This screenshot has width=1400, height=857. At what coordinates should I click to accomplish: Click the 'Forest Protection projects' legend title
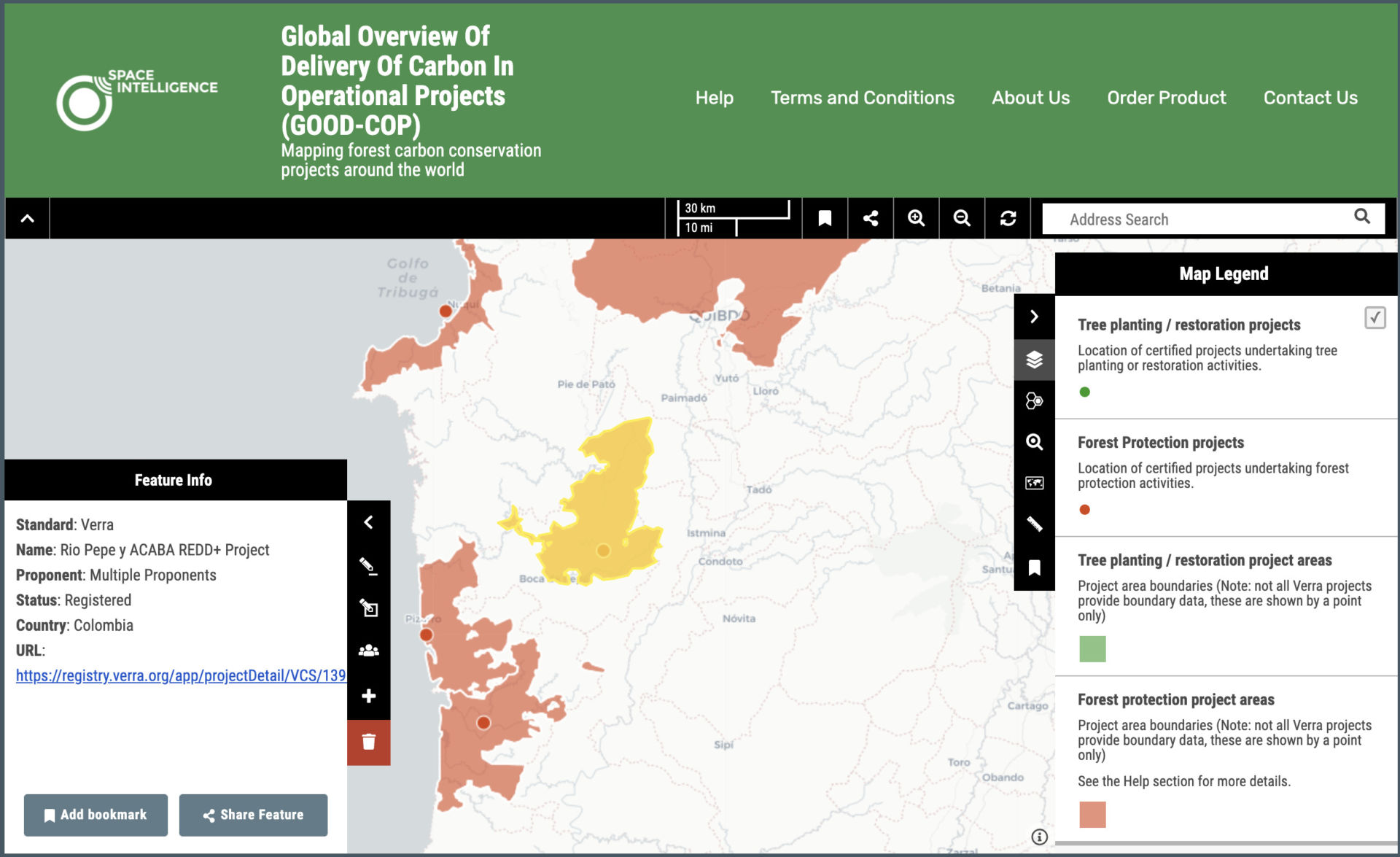tap(1161, 443)
